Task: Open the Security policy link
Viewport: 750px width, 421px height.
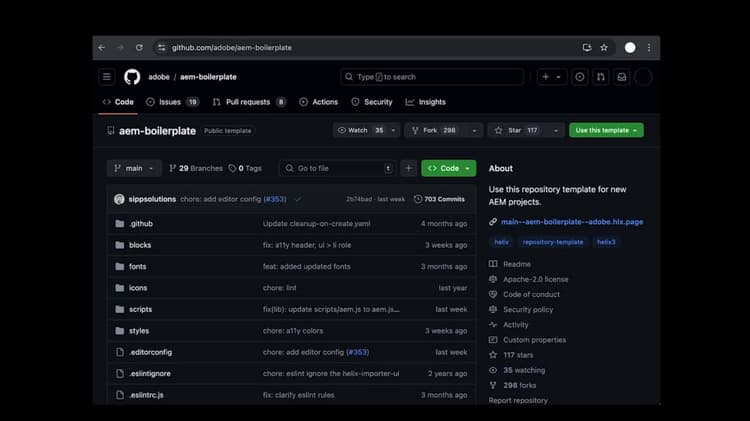Action: 521,310
